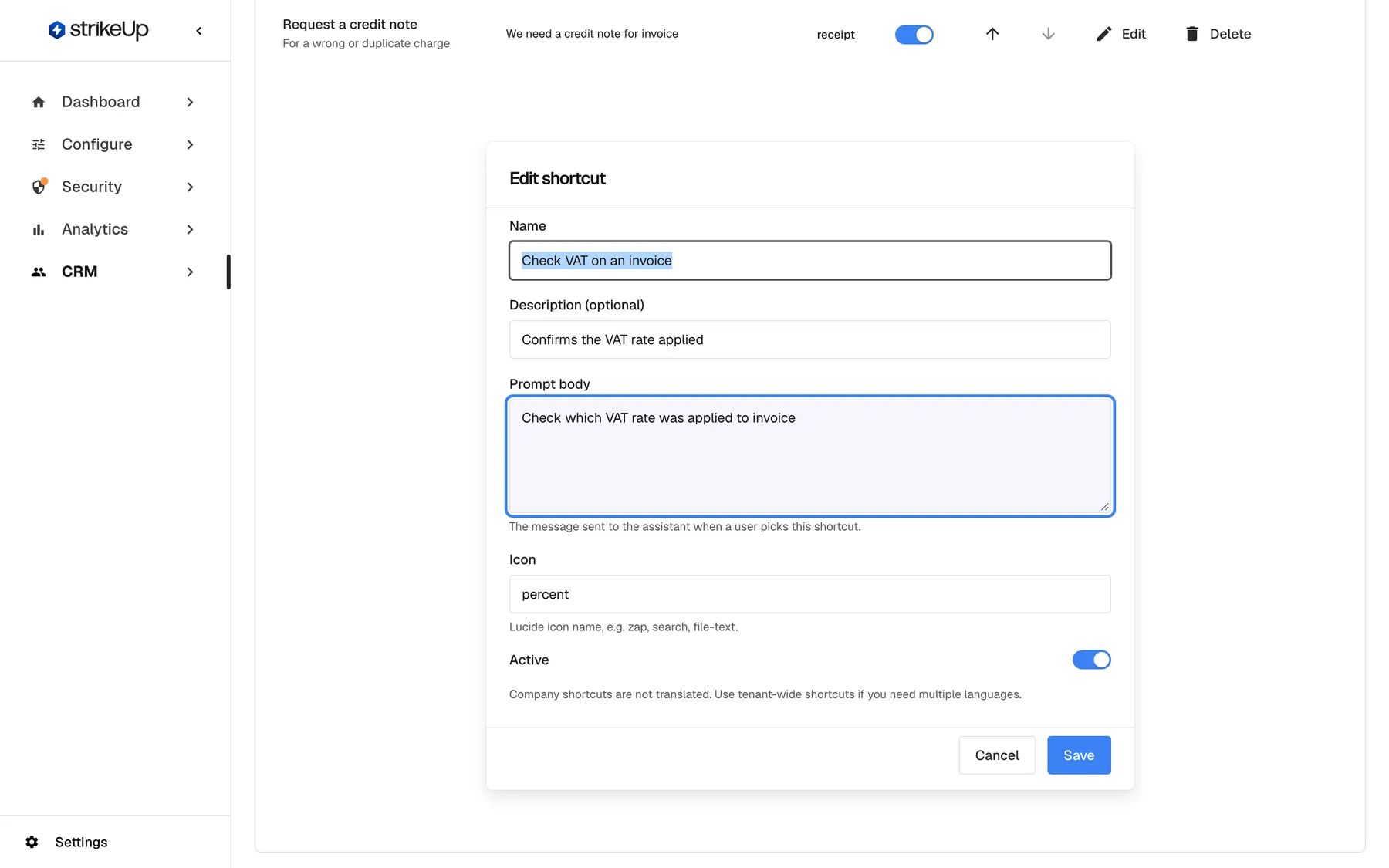The height and width of the screenshot is (868, 1389).
Task: Toggle the credit note shortcut switch
Action: [914, 35]
